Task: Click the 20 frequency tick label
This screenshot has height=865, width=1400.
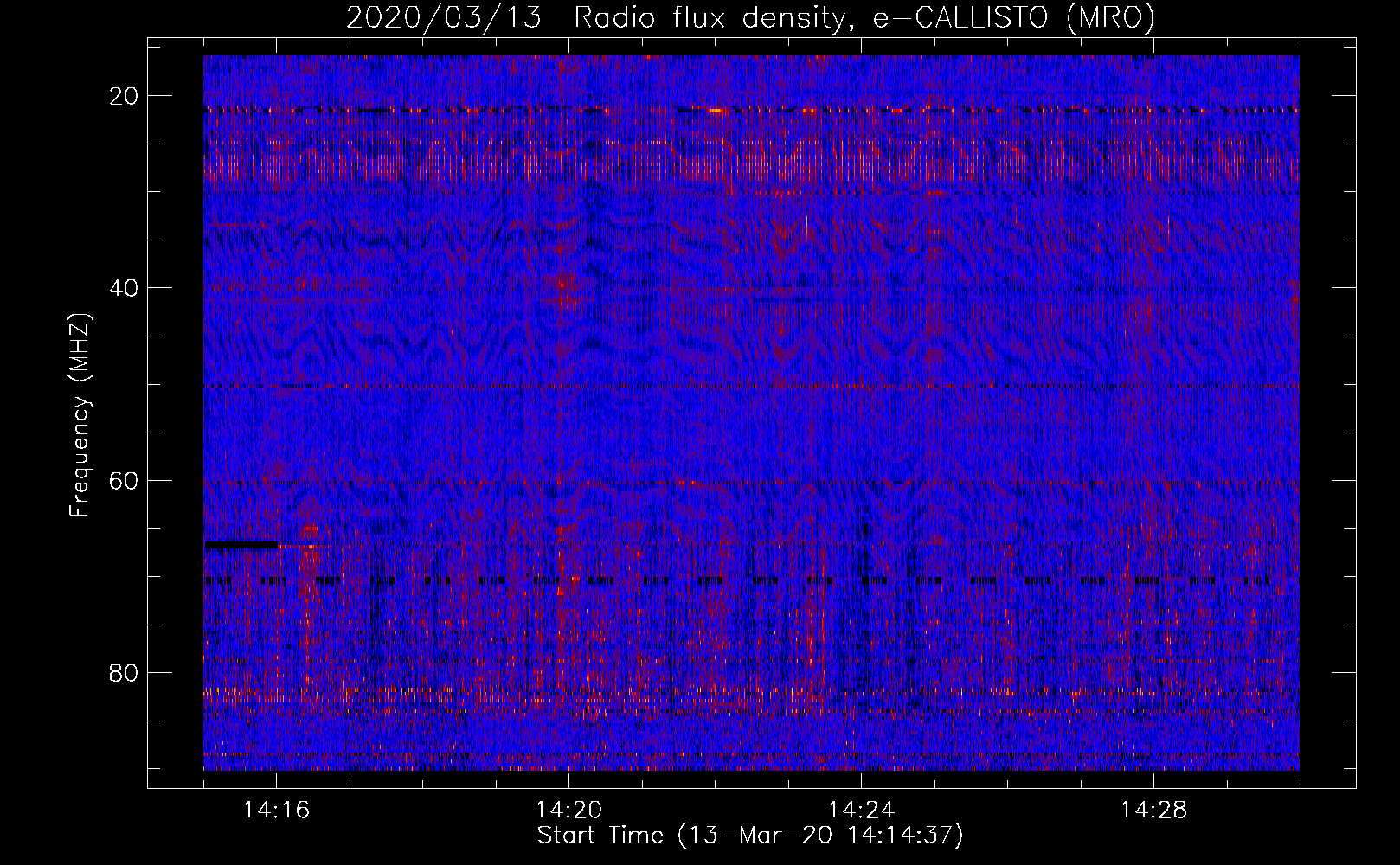Action: point(125,95)
